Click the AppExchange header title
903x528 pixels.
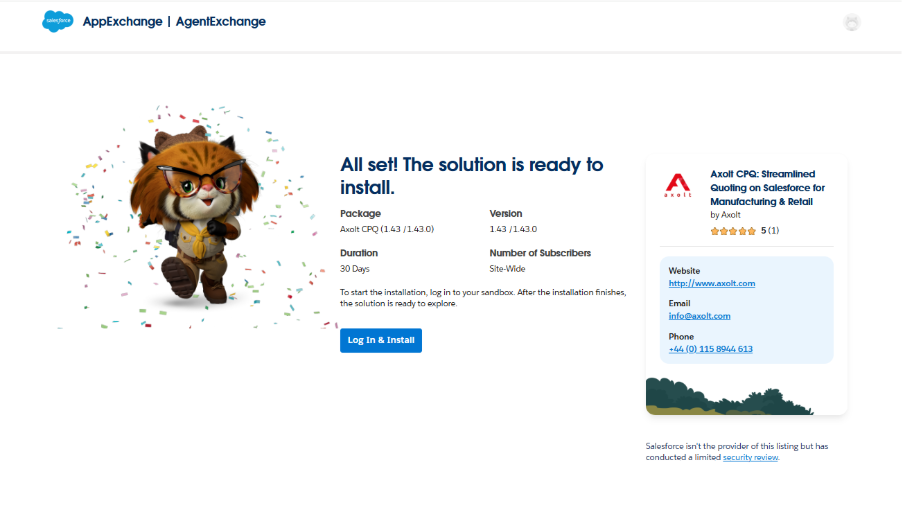click(x=122, y=22)
